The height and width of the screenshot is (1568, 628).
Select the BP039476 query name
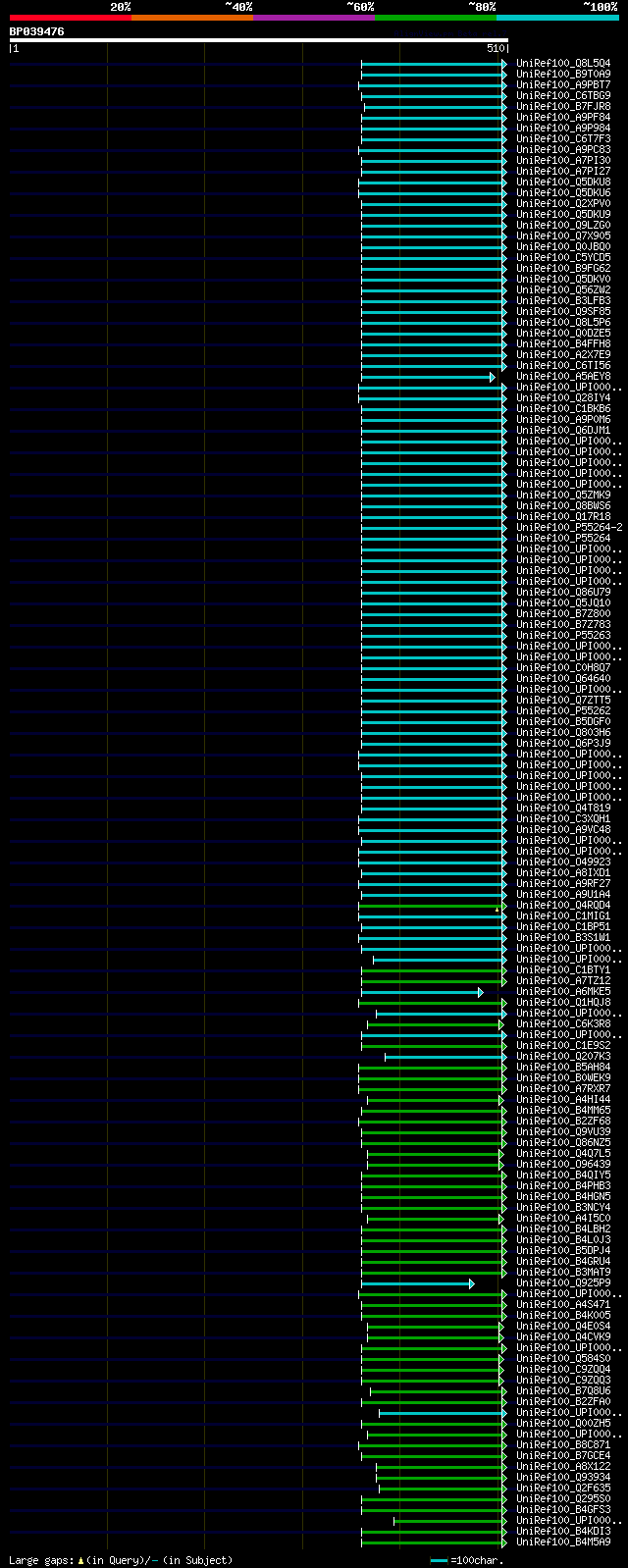[x=37, y=31]
